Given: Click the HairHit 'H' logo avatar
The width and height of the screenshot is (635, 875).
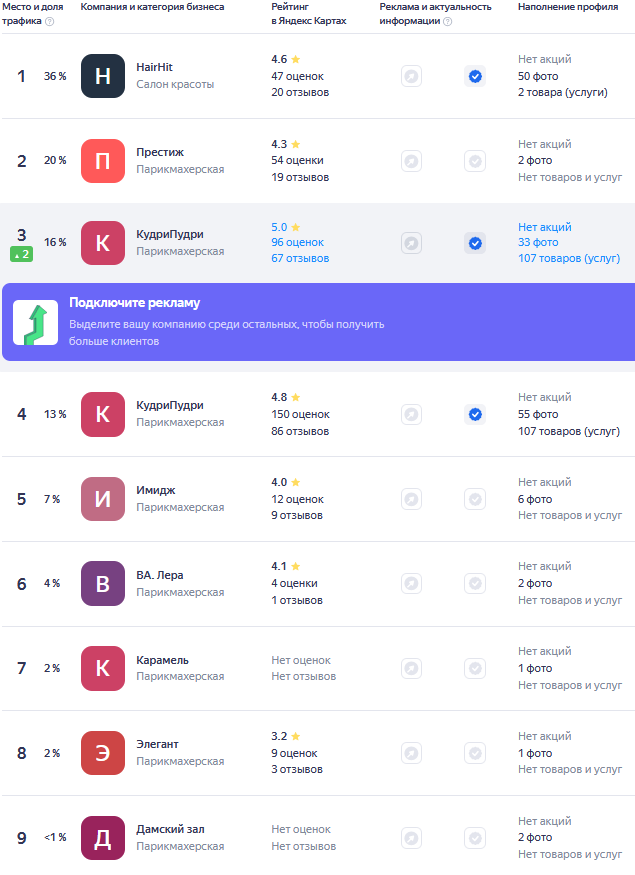Looking at the screenshot, I should (103, 76).
